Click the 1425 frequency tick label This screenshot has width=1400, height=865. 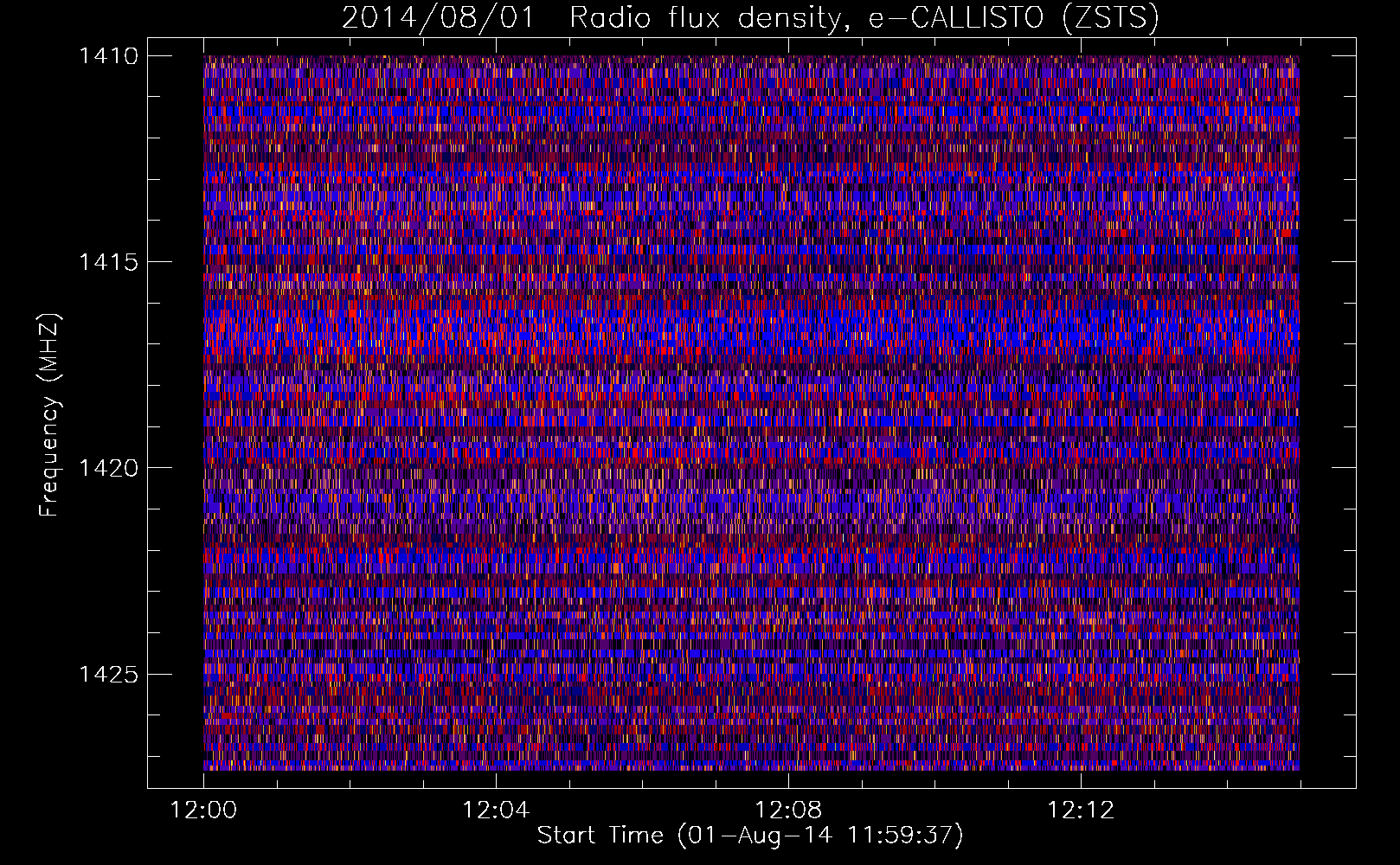109,674
